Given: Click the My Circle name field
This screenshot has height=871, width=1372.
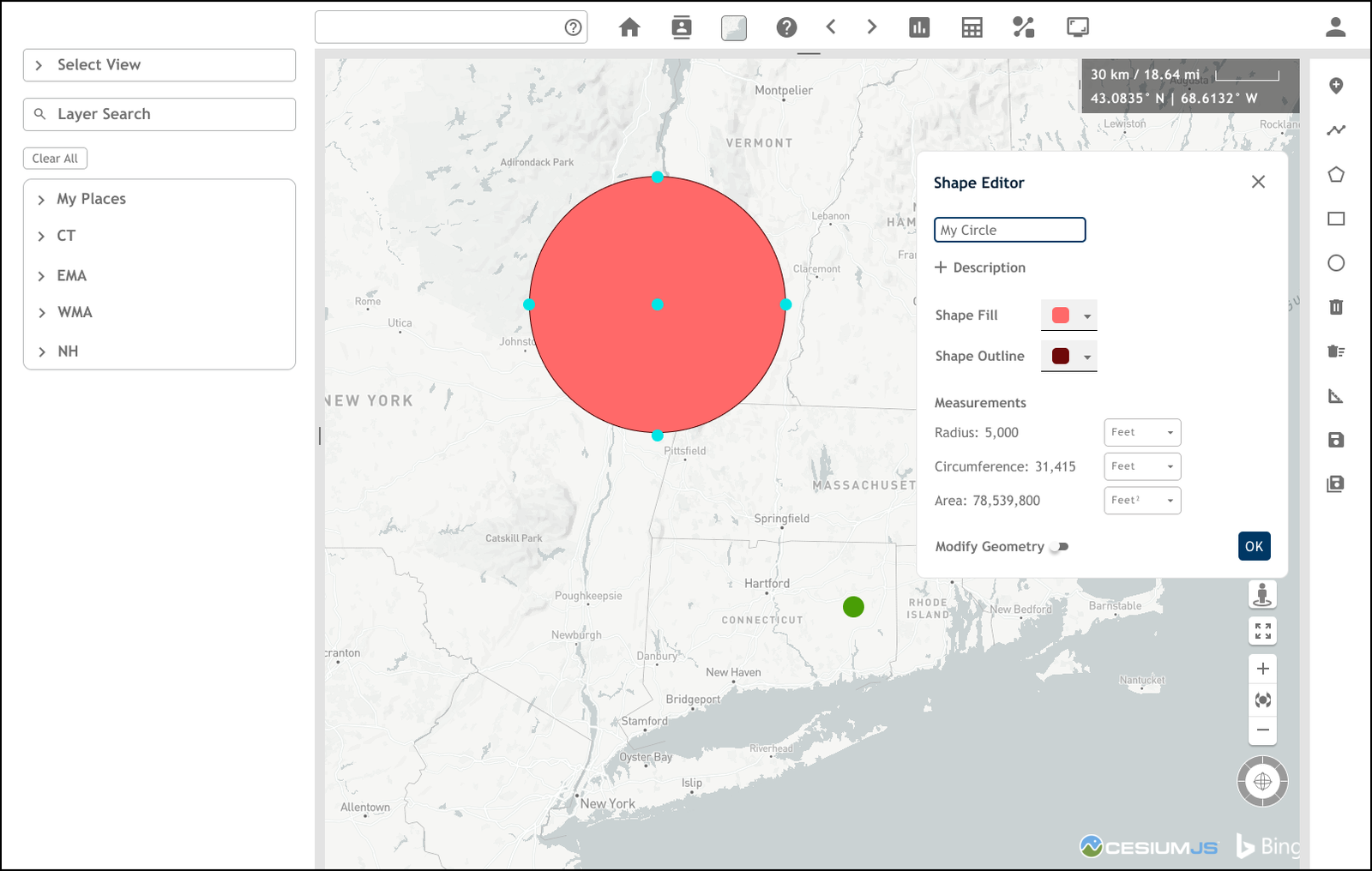Looking at the screenshot, I should coord(1010,230).
